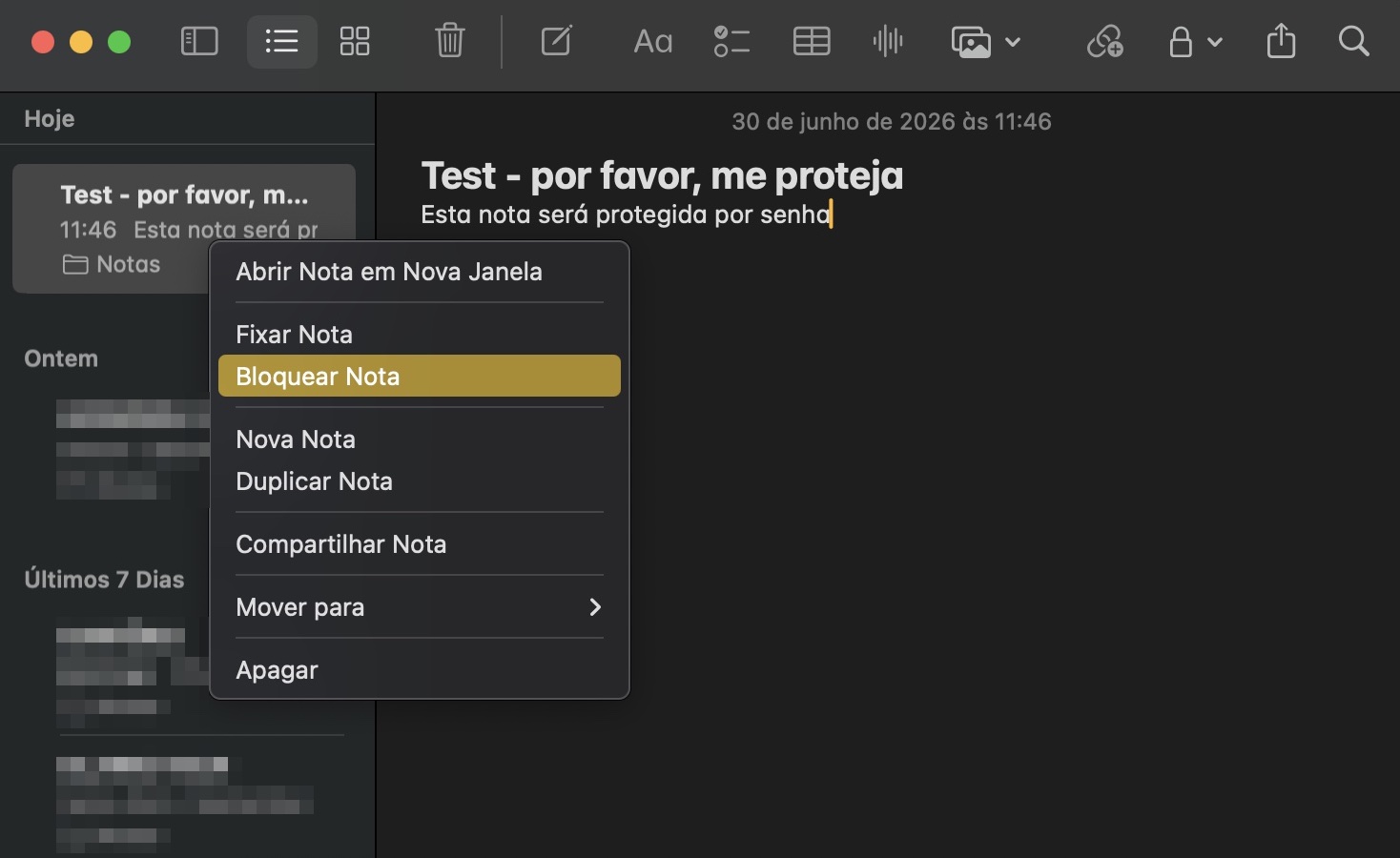Screen dimensions: 1400x858
Task: Click the Notas folder icon in note row
Action: [x=75, y=265]
